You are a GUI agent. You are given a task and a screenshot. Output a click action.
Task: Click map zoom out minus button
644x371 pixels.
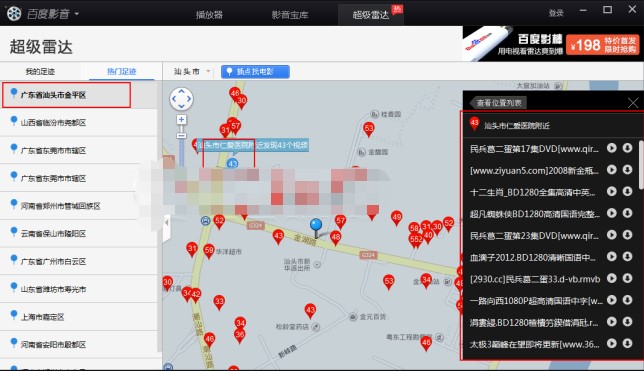click(x=181, y=136)
